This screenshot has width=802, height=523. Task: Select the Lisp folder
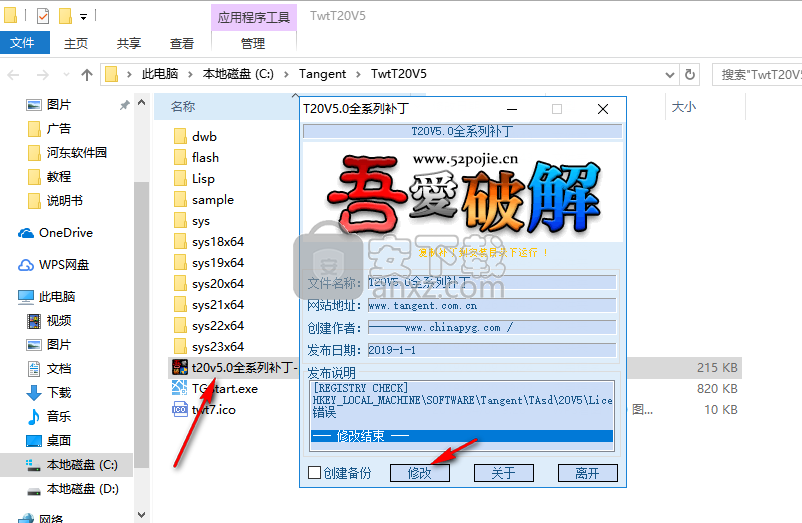[203, 178]
